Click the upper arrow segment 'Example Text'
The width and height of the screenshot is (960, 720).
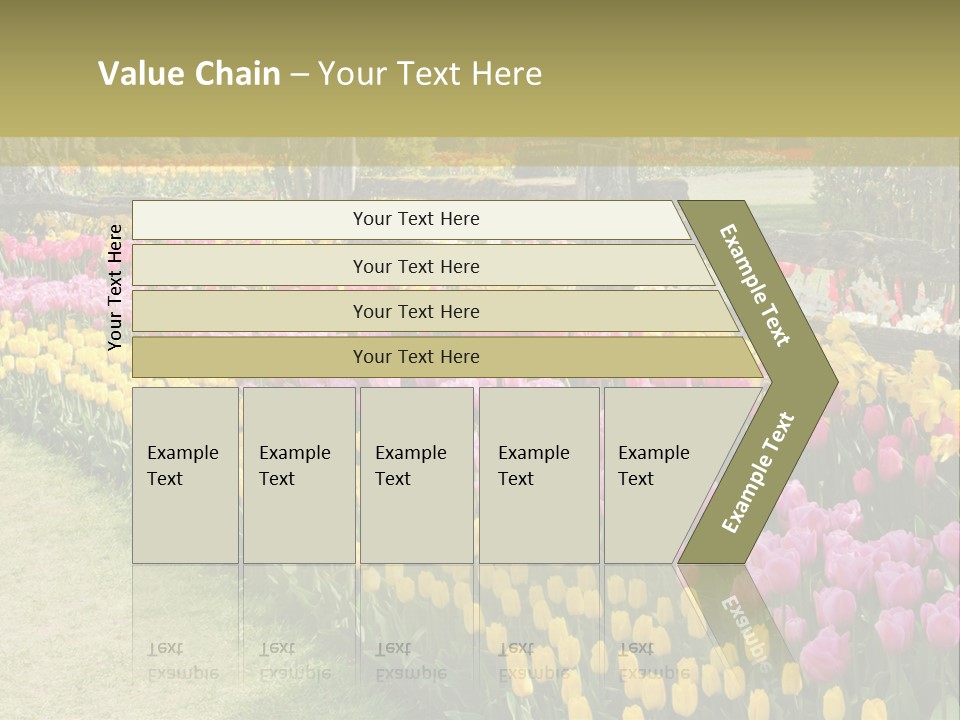click(x=755, y=285)
